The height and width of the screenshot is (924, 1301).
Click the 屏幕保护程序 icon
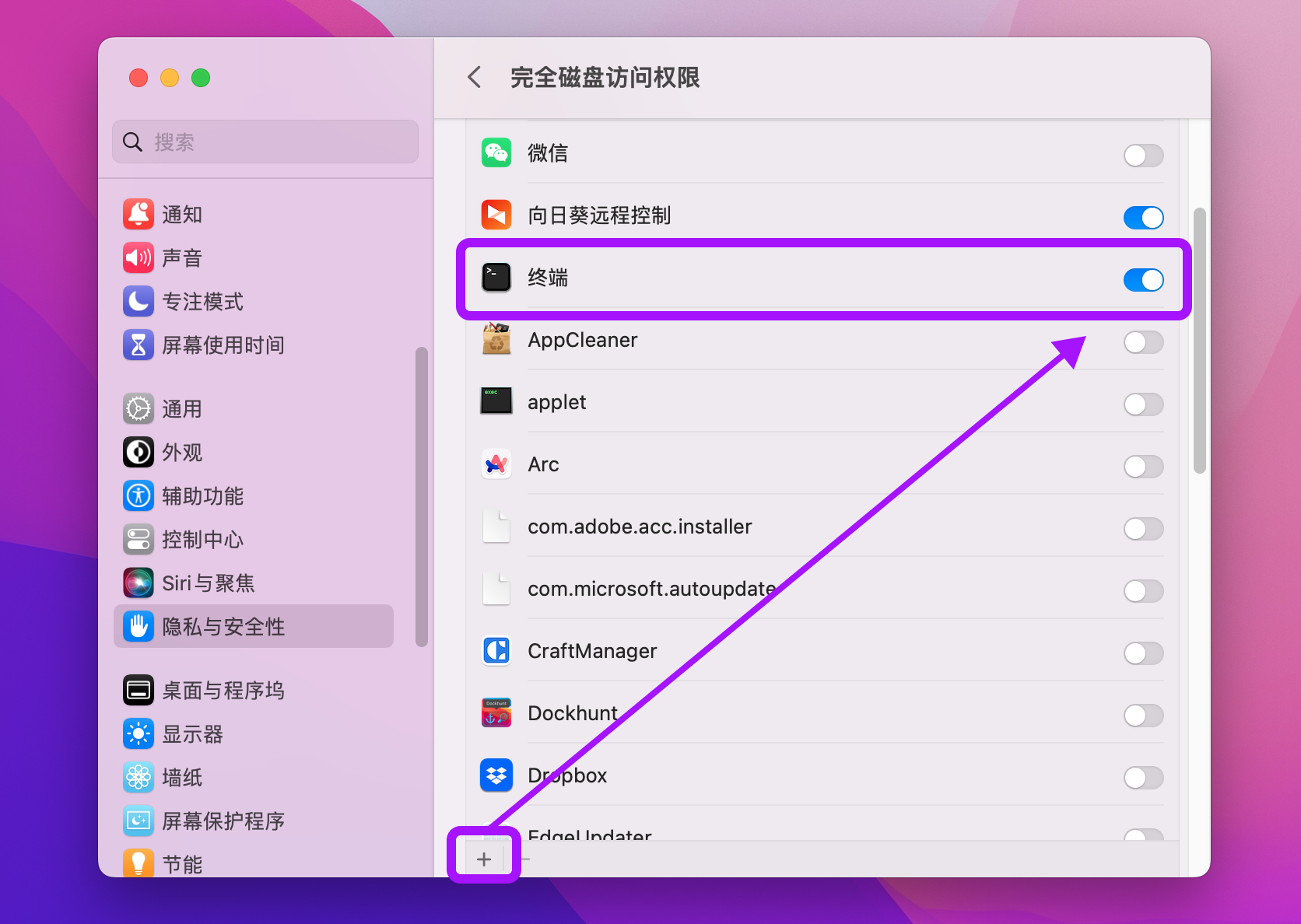tap(139, 821)
